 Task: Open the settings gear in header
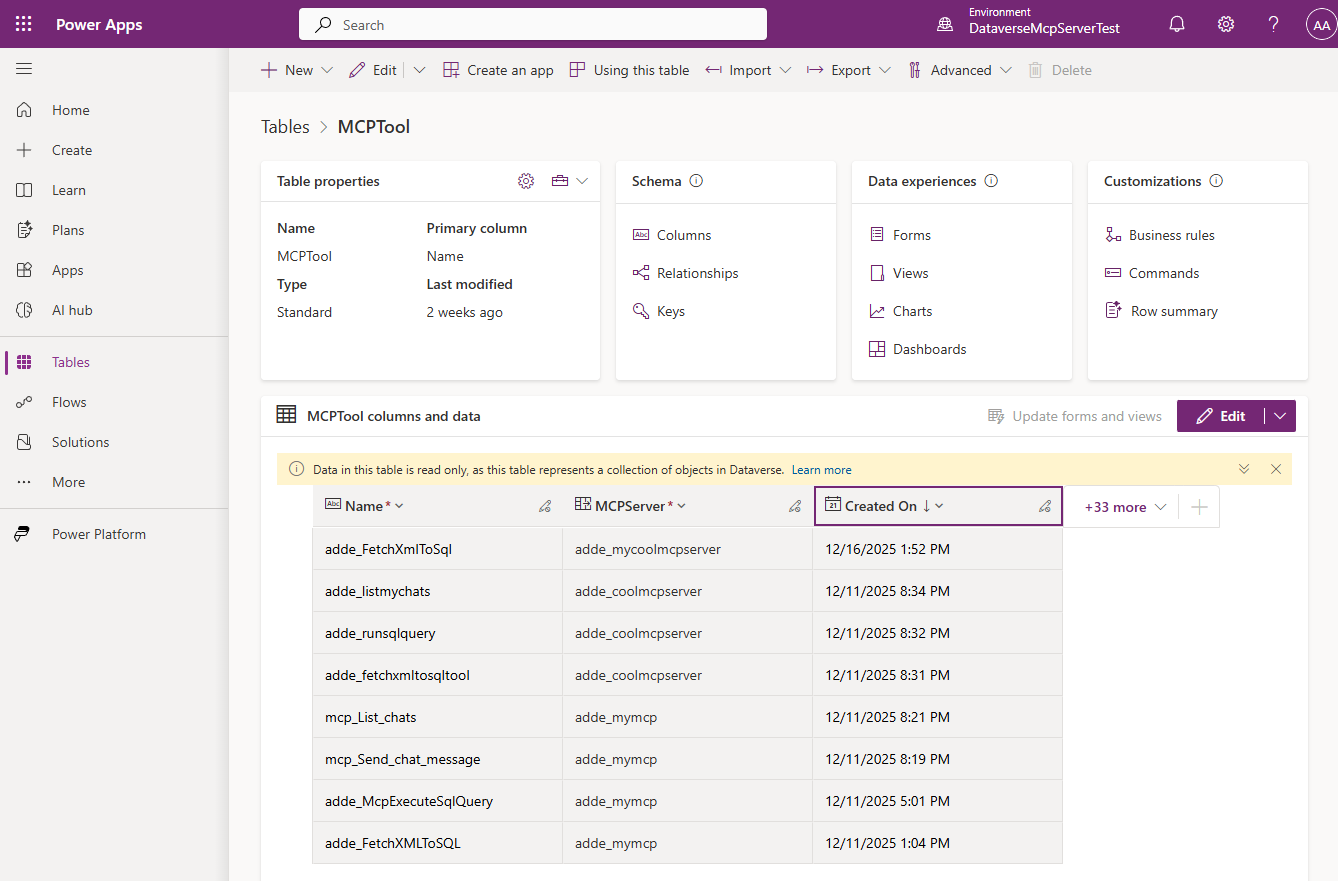pos(1225,24)
